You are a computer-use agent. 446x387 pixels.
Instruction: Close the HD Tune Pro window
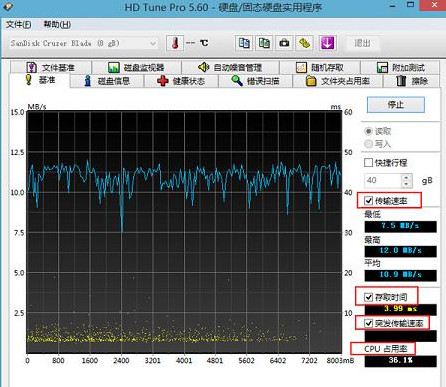click(x=435, y=5)
